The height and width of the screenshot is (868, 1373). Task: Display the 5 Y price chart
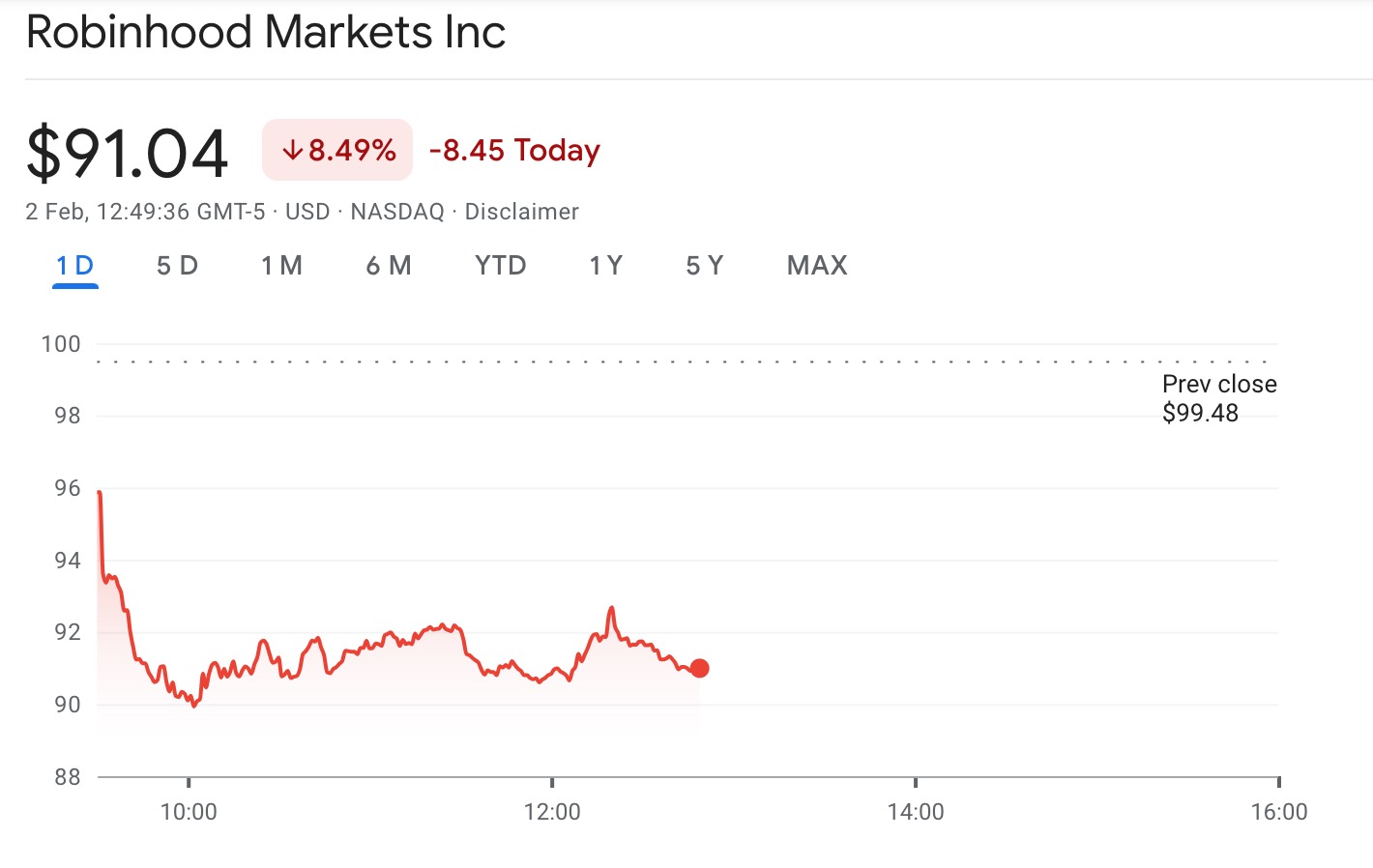tap(705, 266)
